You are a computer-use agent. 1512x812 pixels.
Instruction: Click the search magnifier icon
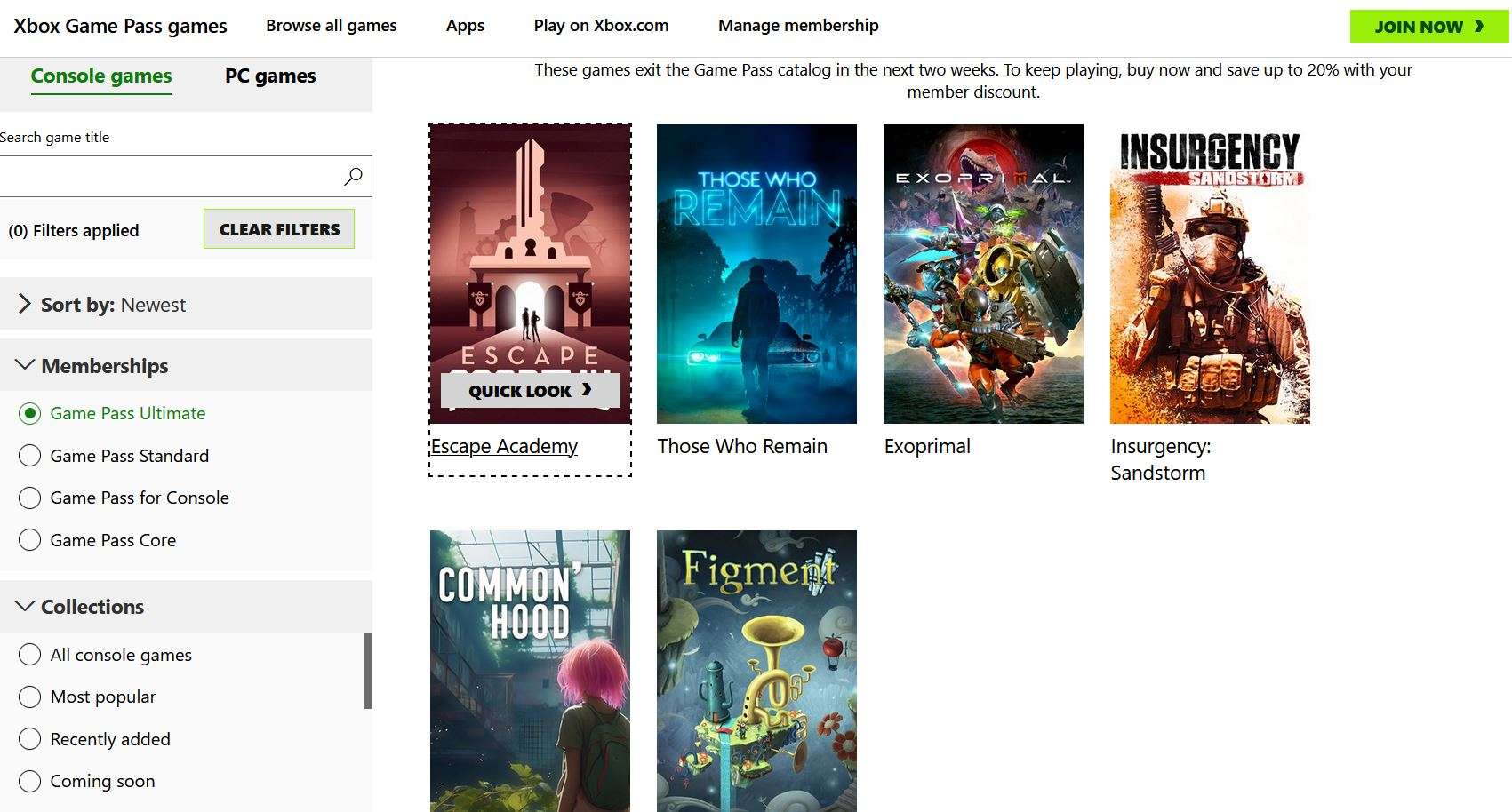pos(353,176)
